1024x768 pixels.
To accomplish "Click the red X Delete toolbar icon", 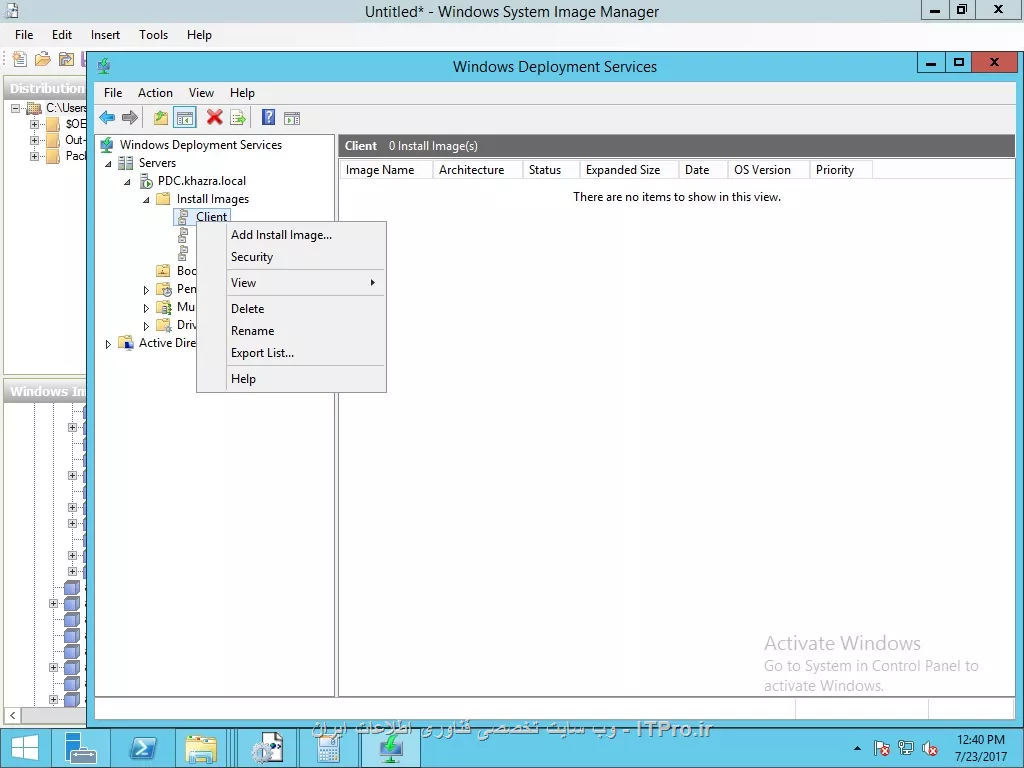I will click(214, 118).
